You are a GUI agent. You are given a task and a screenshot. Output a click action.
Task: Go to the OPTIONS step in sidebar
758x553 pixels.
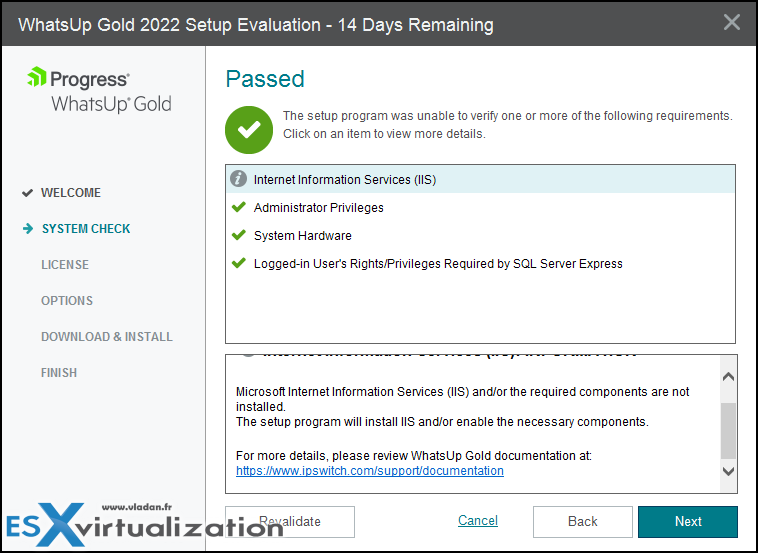tap(67, 301)
